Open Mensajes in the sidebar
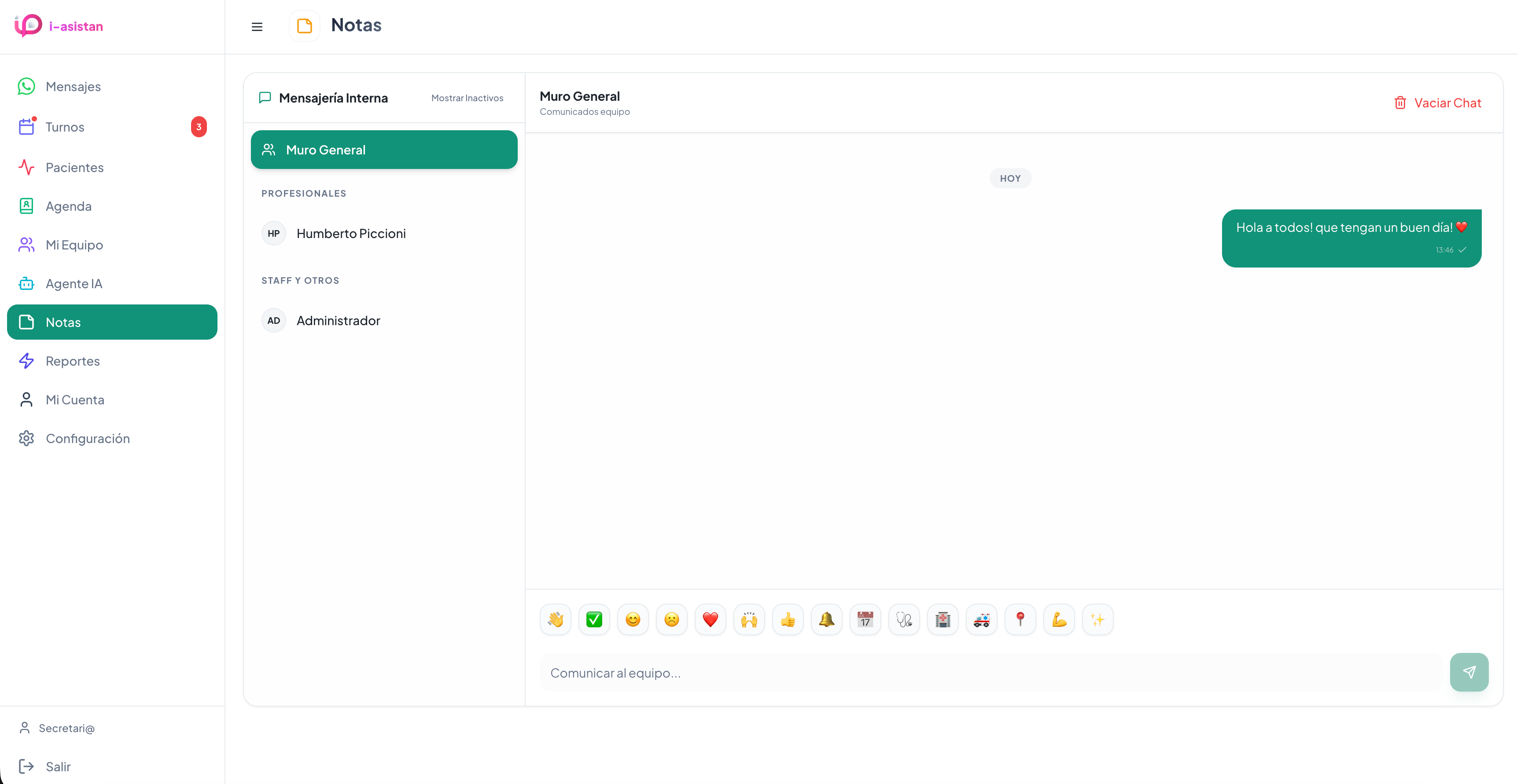Screen dimensions: 1517x784 [x=112, y=87]
